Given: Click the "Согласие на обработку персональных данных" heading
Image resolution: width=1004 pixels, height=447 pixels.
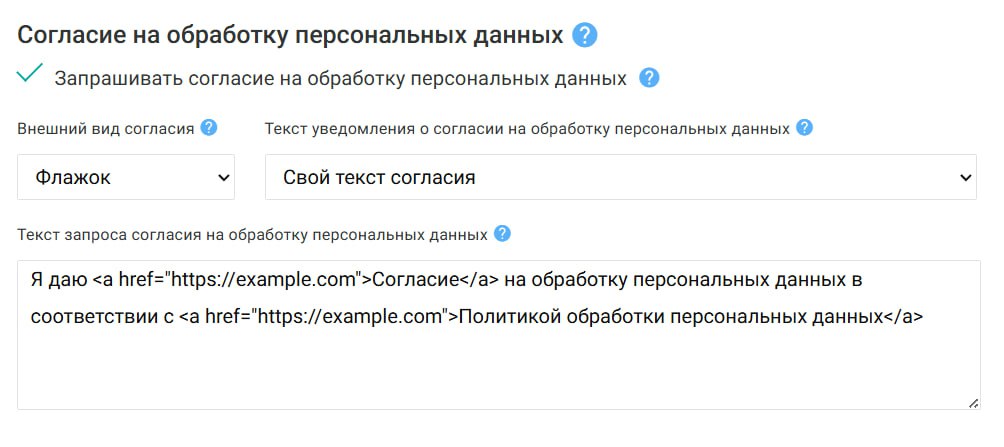Looking at the screenshot, I should point(291,36).
